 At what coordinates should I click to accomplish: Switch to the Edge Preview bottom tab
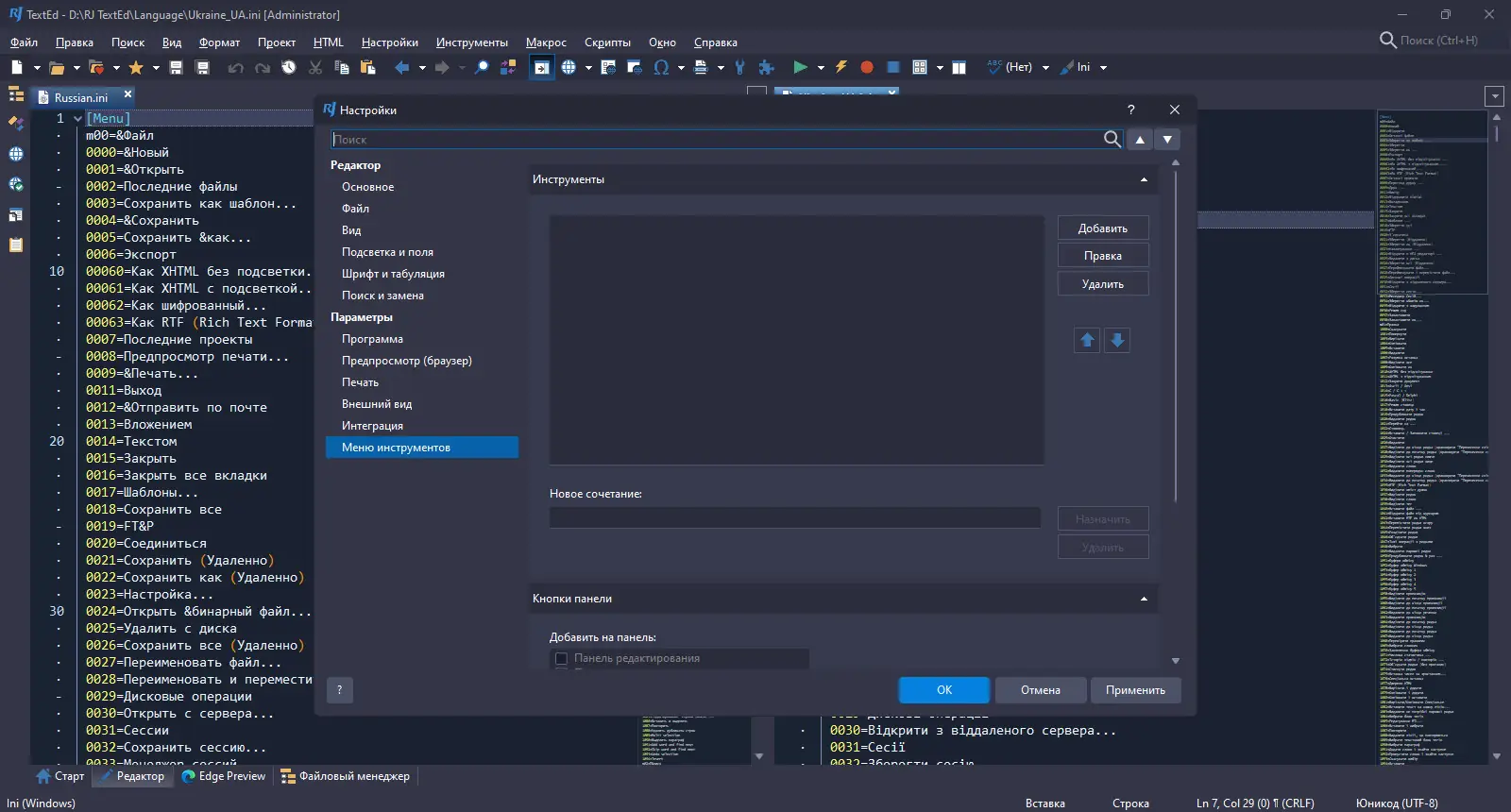tap(224, 776)
